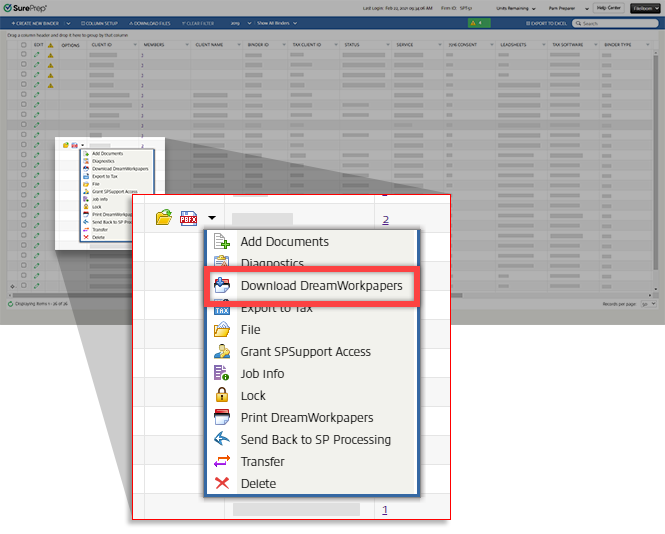The width and height of the screenshot is (665, 534).
Task: Select Download DreamWorkpapers from context menu
Action: point(320,286)
